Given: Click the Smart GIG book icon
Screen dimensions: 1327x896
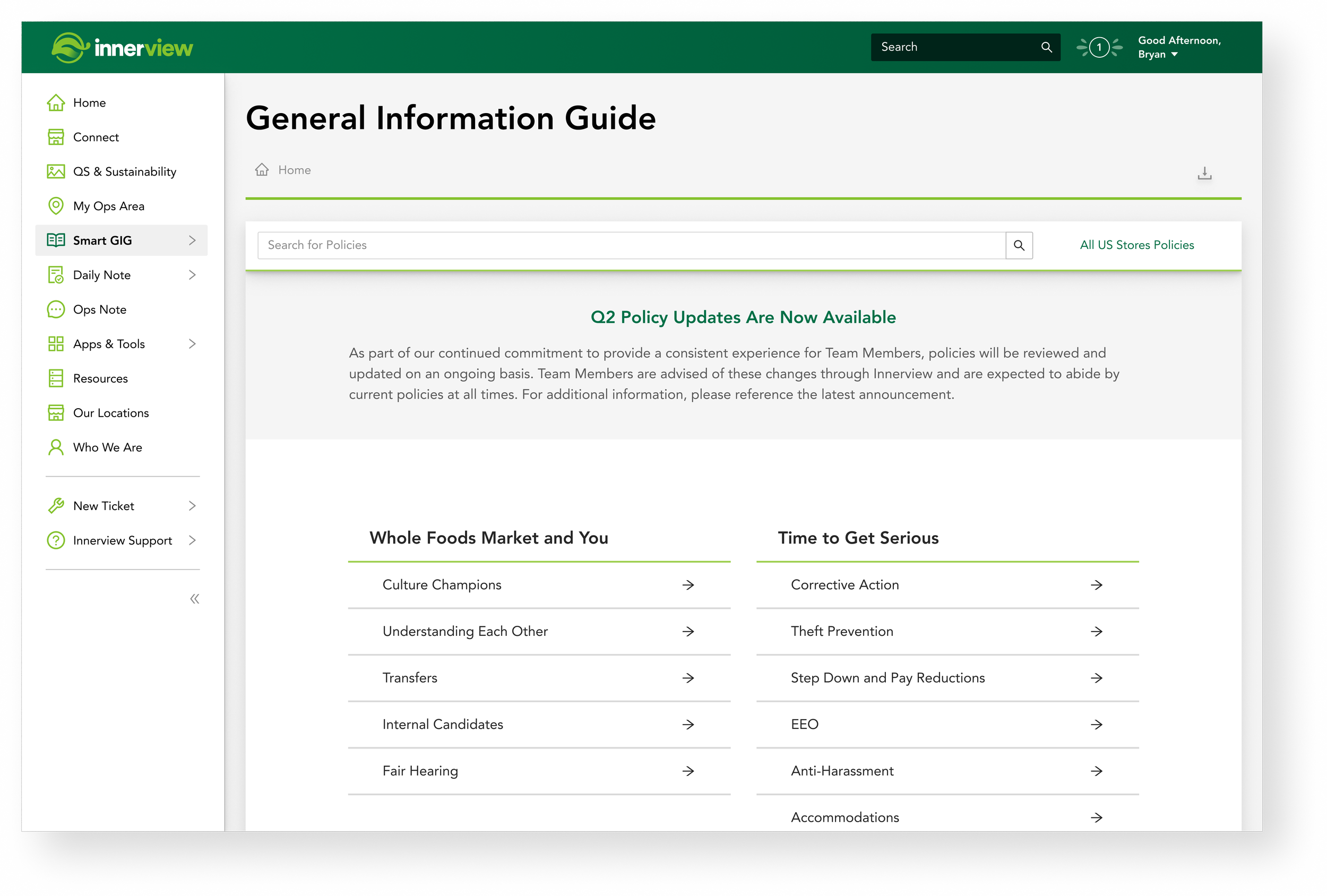Looking at the screenshot, I should tap(56, 240).
